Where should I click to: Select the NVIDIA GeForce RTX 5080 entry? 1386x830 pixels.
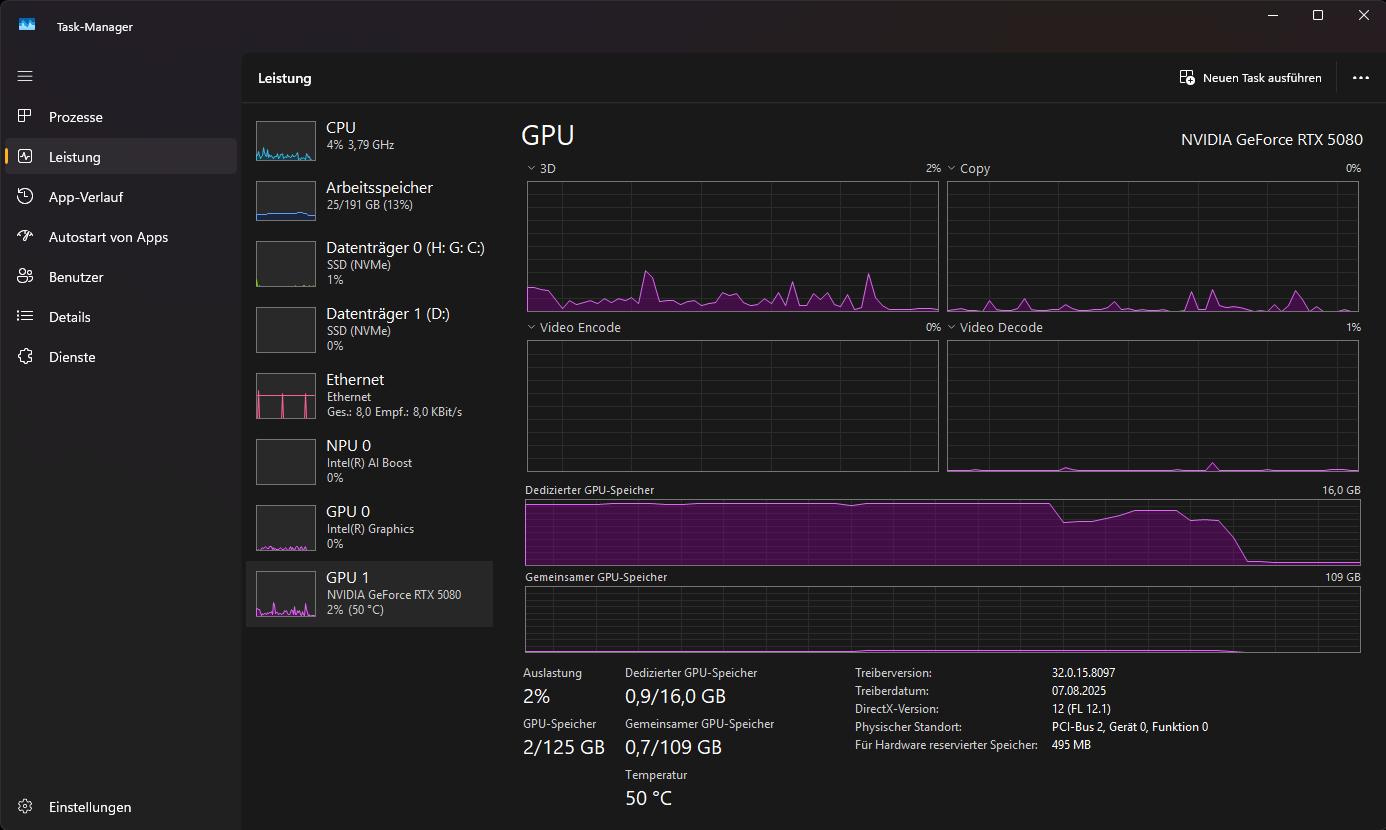tap(369, 595)
